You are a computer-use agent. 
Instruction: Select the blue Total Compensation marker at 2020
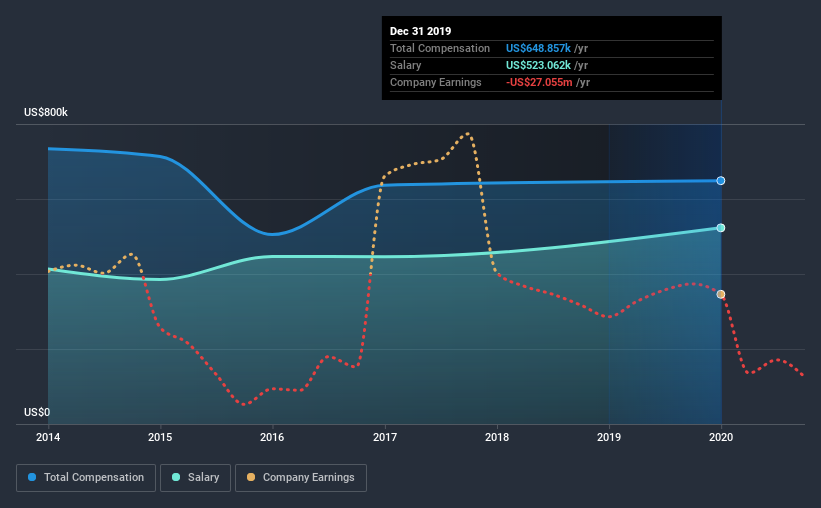pos(721,181)
